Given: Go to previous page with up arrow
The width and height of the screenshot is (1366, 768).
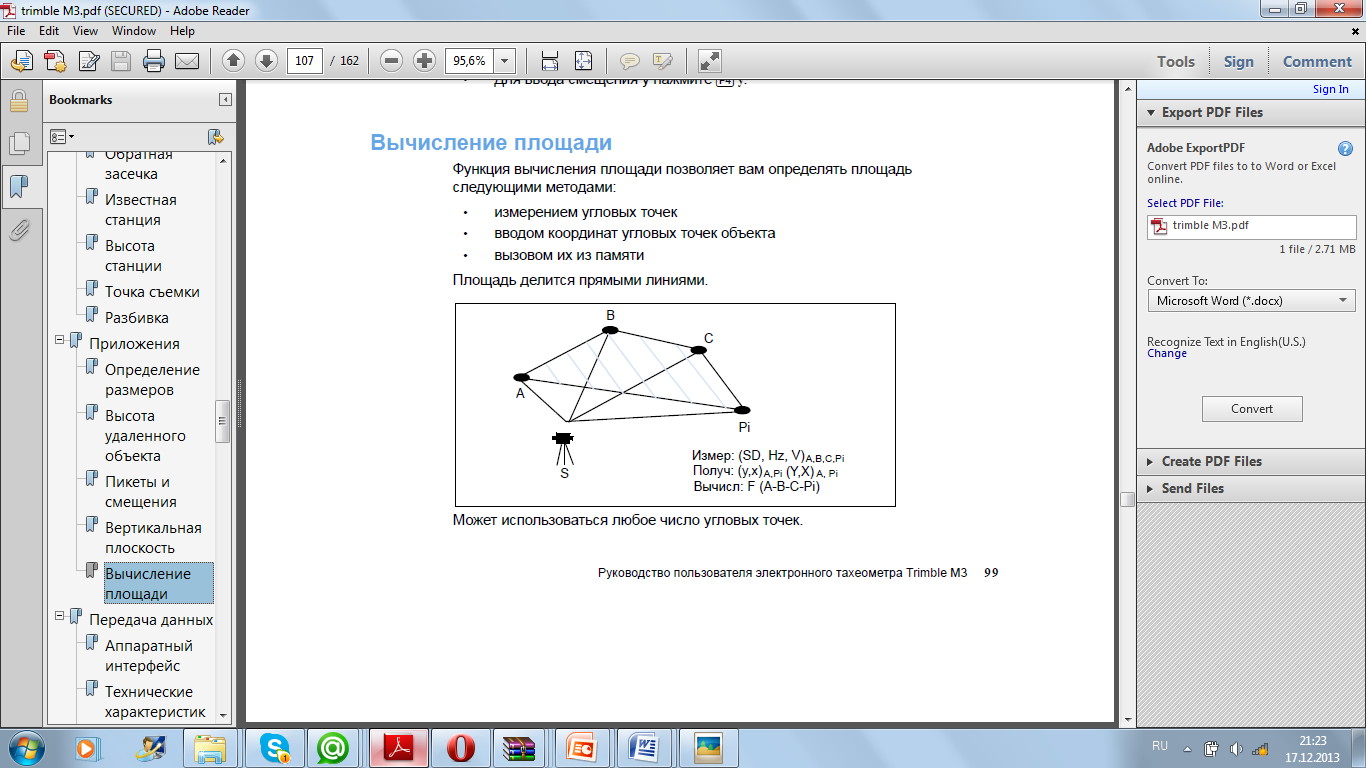Looking at the screenshot, I should (x=233, y=61).
